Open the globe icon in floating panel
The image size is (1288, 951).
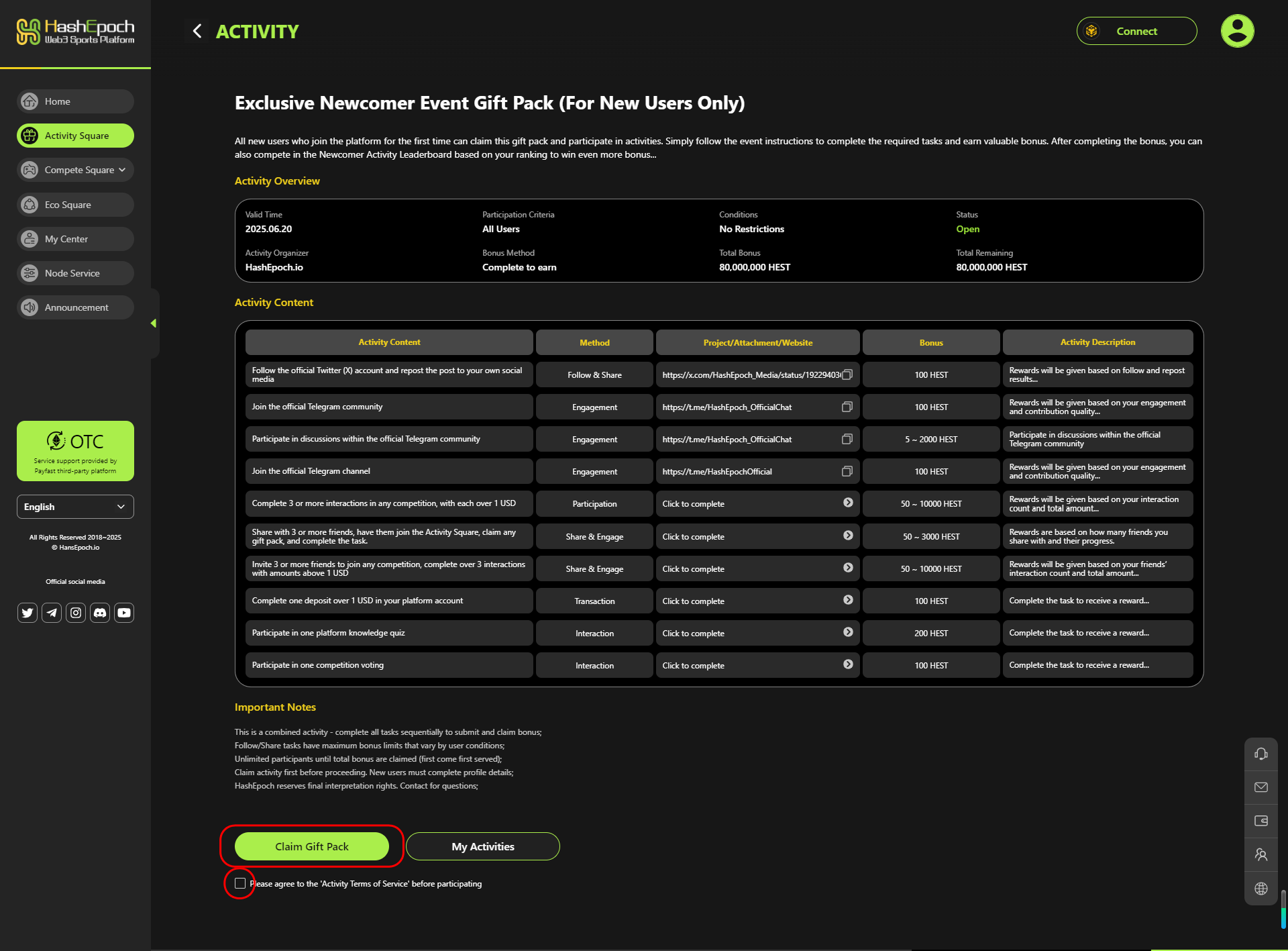click(1261, 889)
